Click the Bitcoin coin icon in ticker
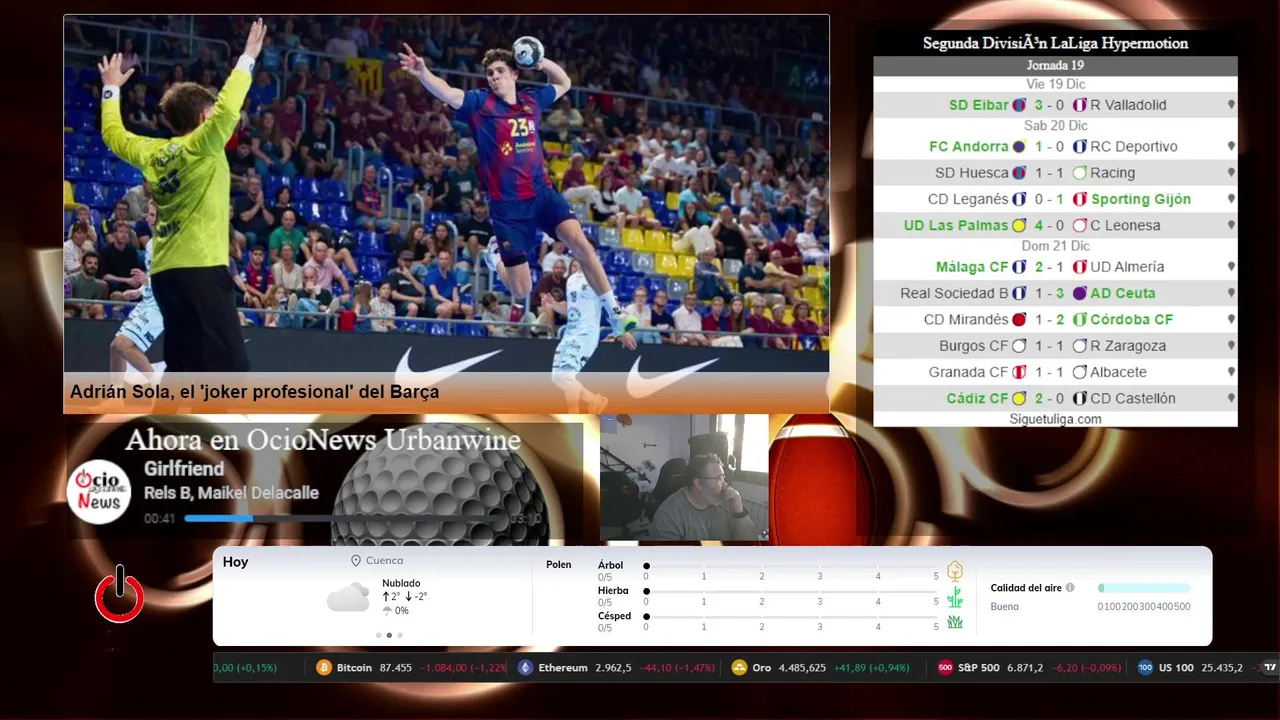Viewport: 1280px width, 720px height. tap(324, 667)
